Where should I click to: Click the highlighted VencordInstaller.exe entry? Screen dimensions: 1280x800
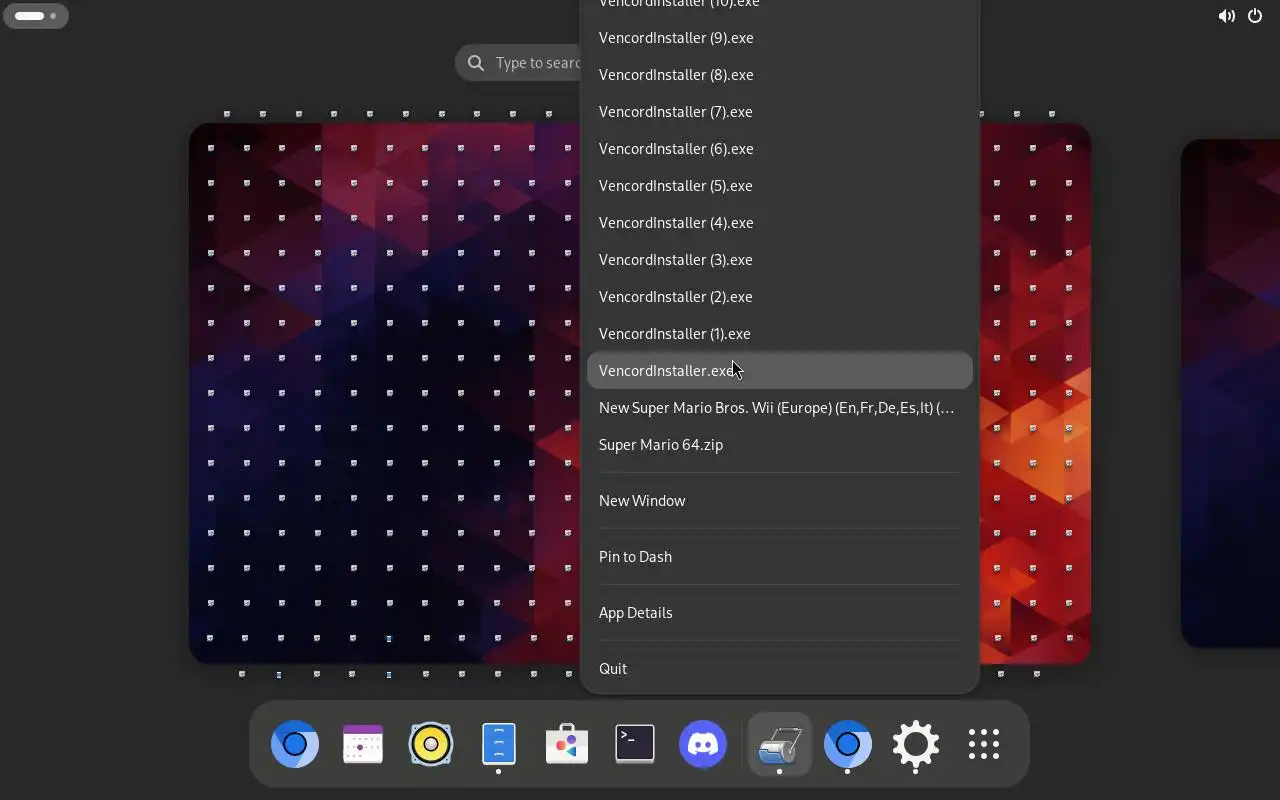coord(780,371)
